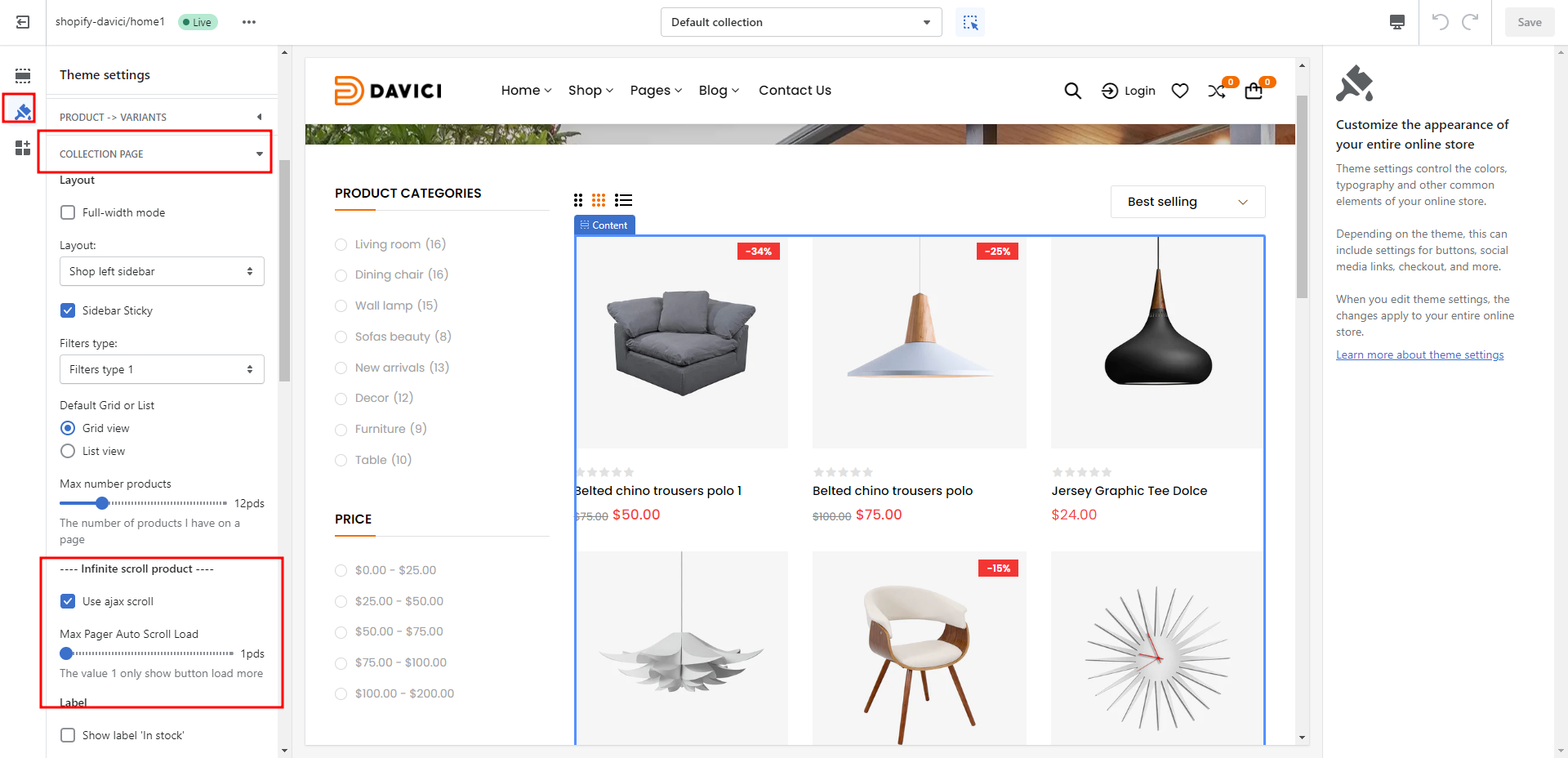Open Theme settings paintbrush icon
The width and height of the screenshot is (1568, 758).
click(23, 111)
